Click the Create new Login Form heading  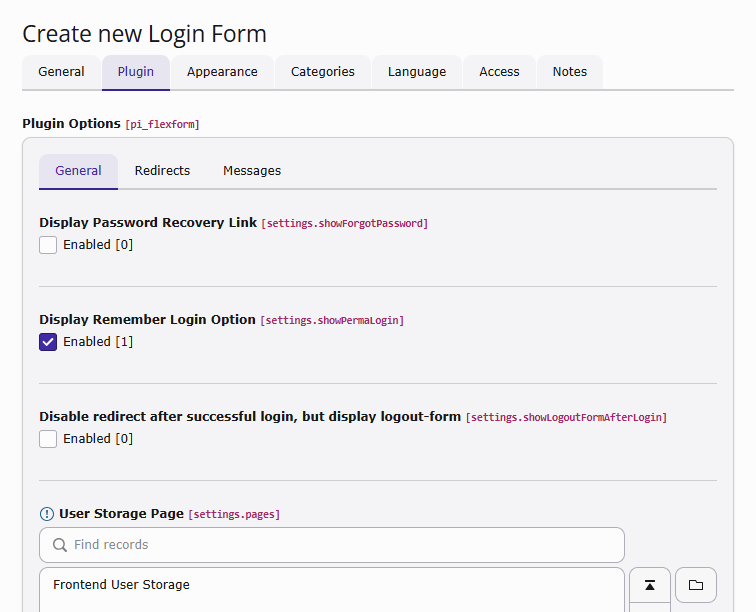[144, 34]
